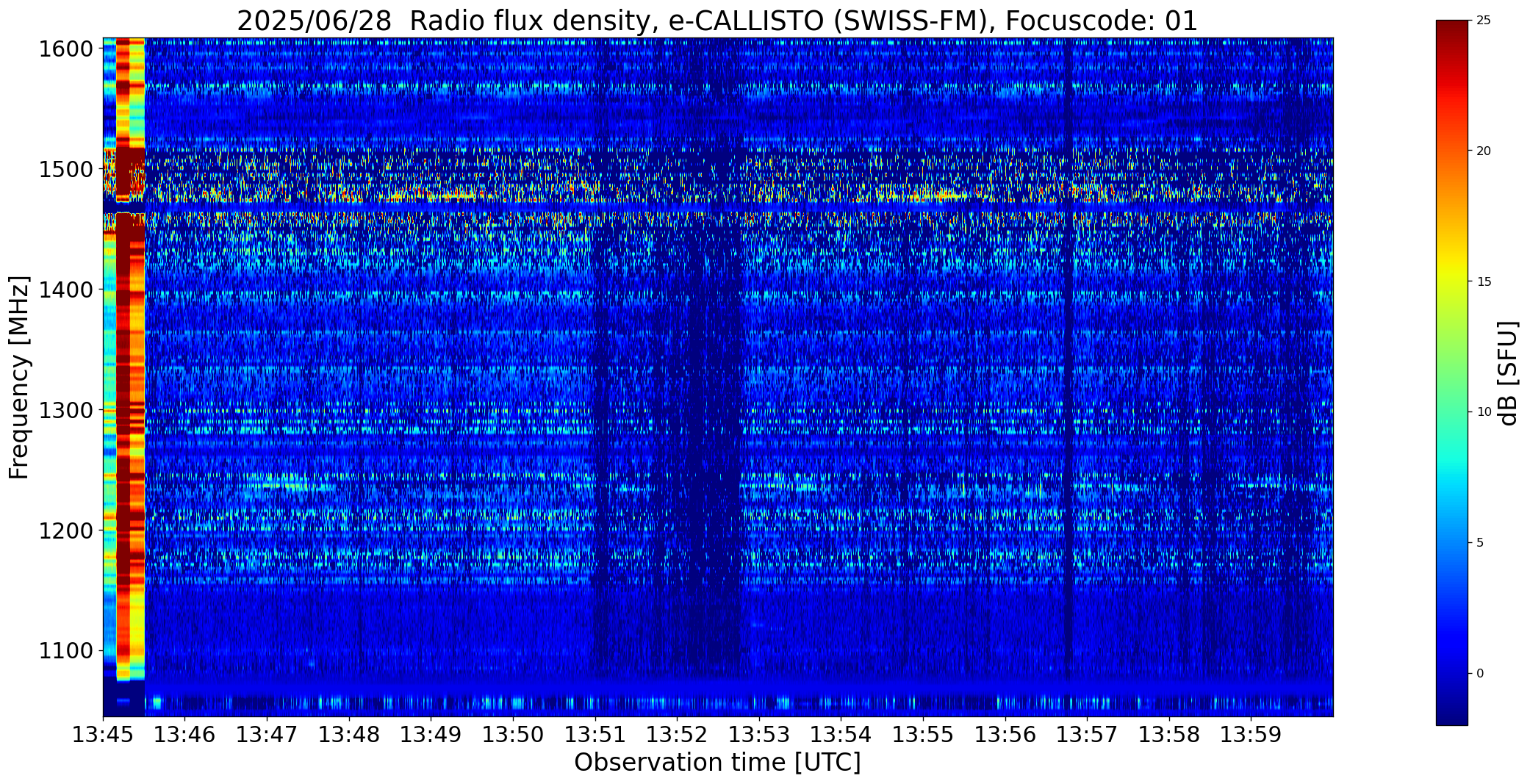Click the plot title text
This screenshot has height=784, width=1530.
(x=717, y=21)
